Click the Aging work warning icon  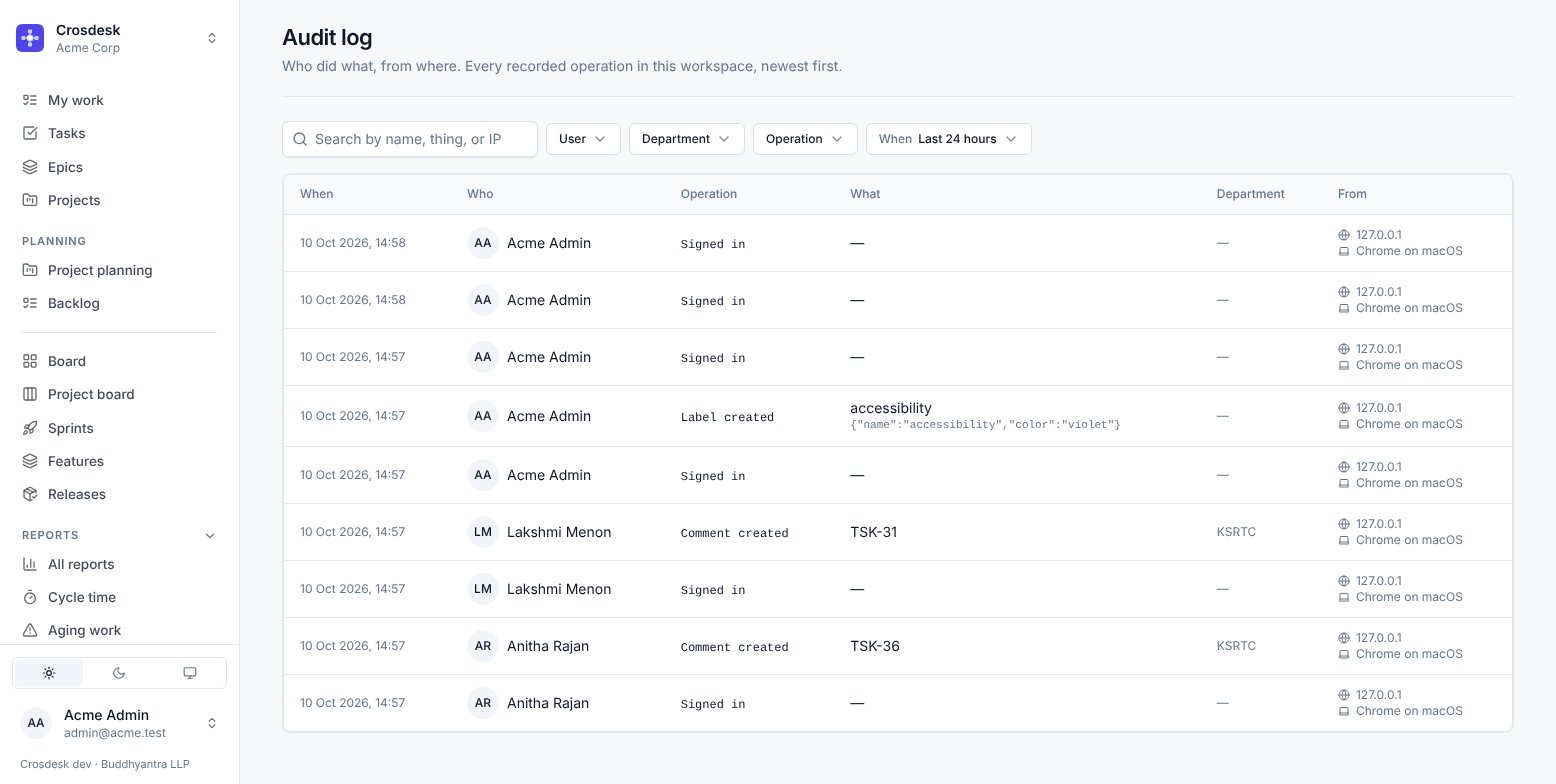(x=30, y=630)
